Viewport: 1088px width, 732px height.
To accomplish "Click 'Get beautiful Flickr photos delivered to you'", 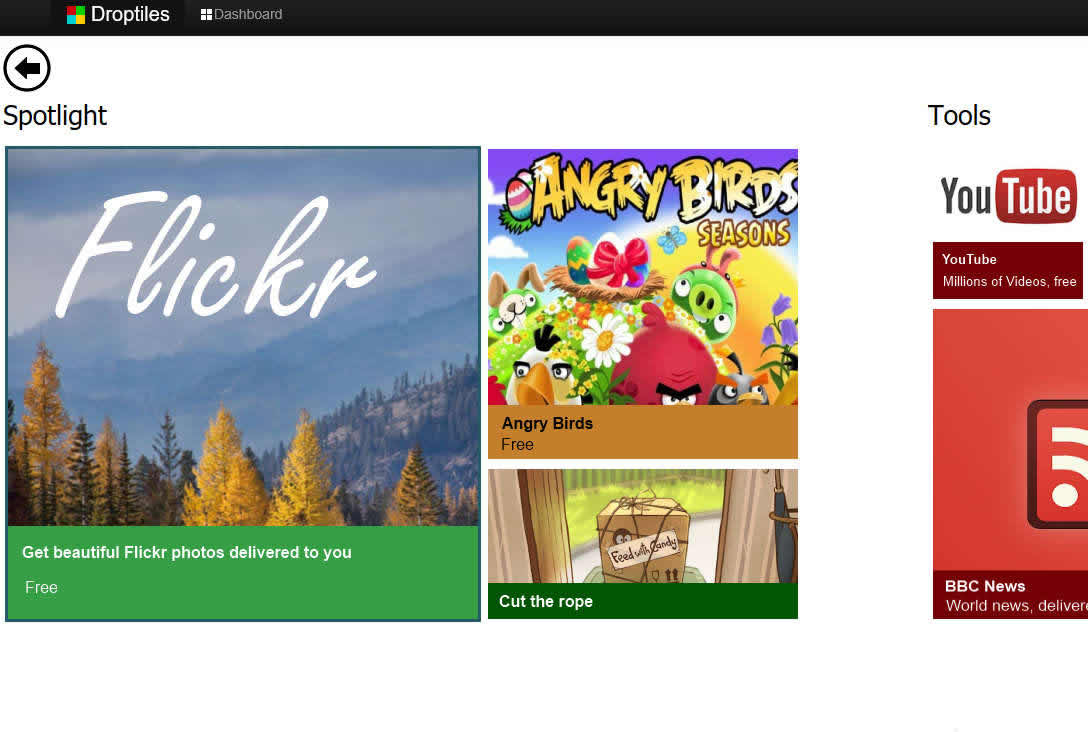I will [x=187, y=552].
